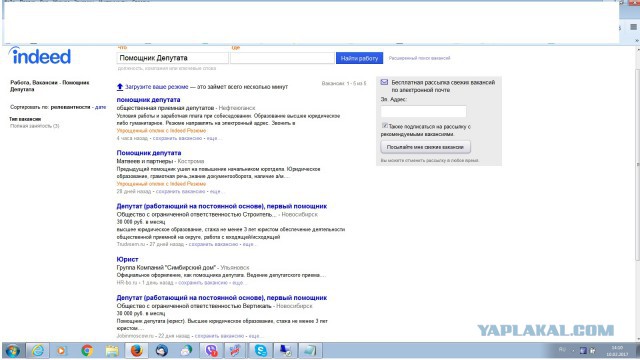Open Internet Explorer from the taskbar
Viewport: 640px width, 360px height.
38,351
